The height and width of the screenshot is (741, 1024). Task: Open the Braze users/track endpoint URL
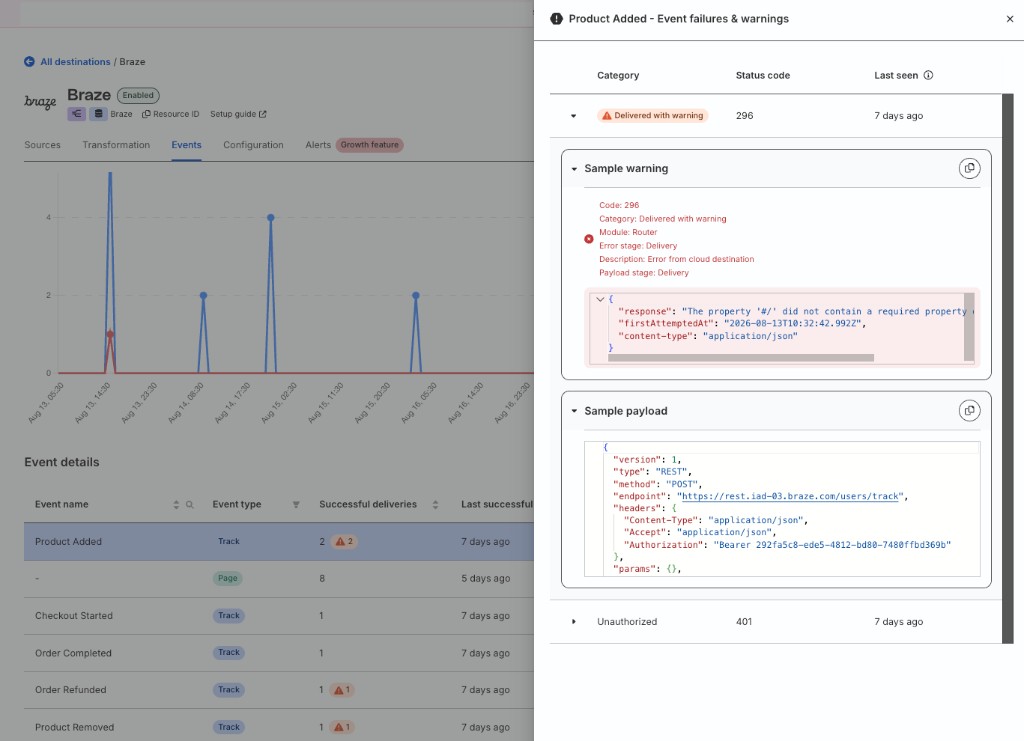(x=790, y=496)
